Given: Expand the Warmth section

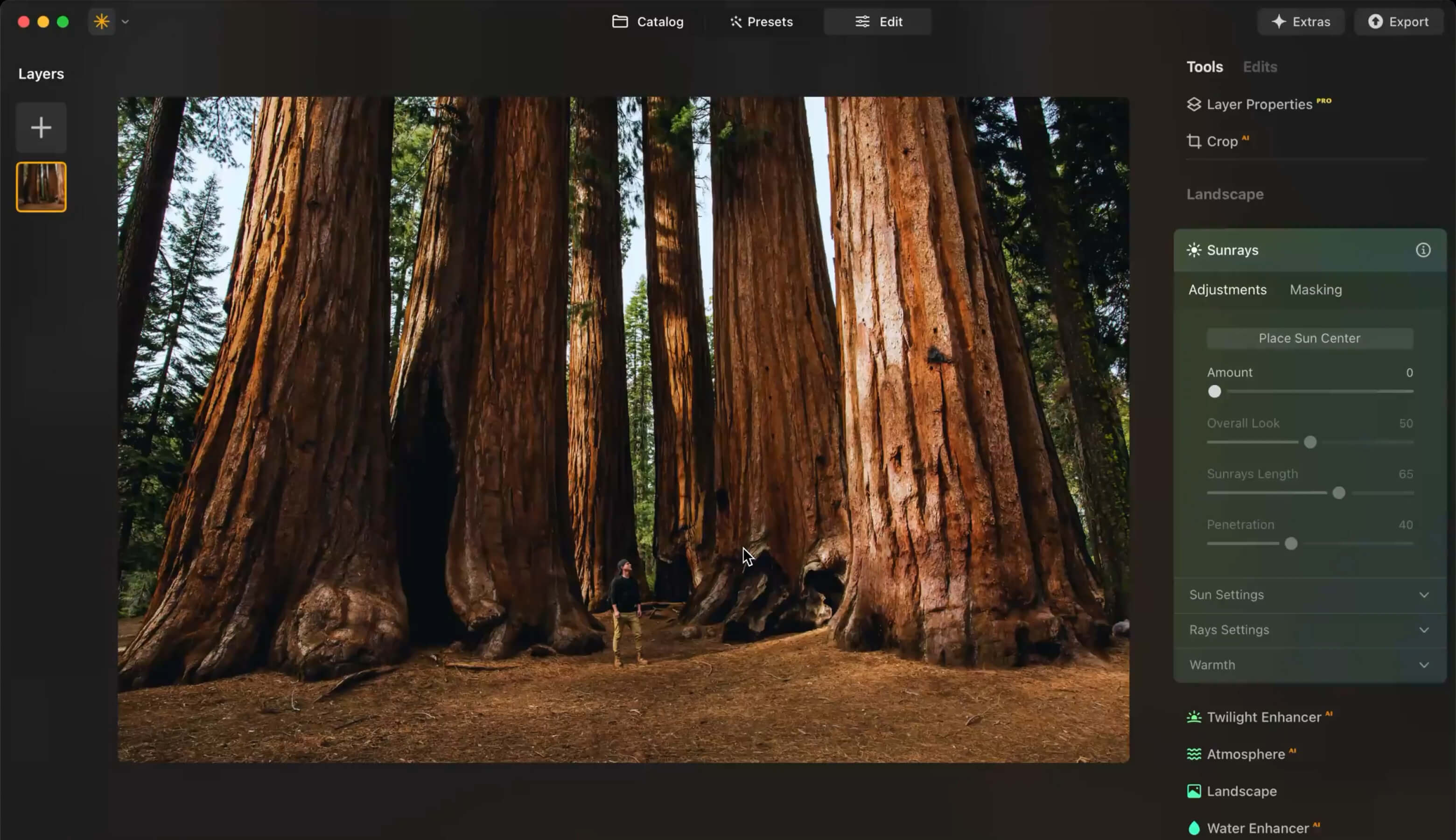Looking at the screenshot, I should pos(1309,665).
